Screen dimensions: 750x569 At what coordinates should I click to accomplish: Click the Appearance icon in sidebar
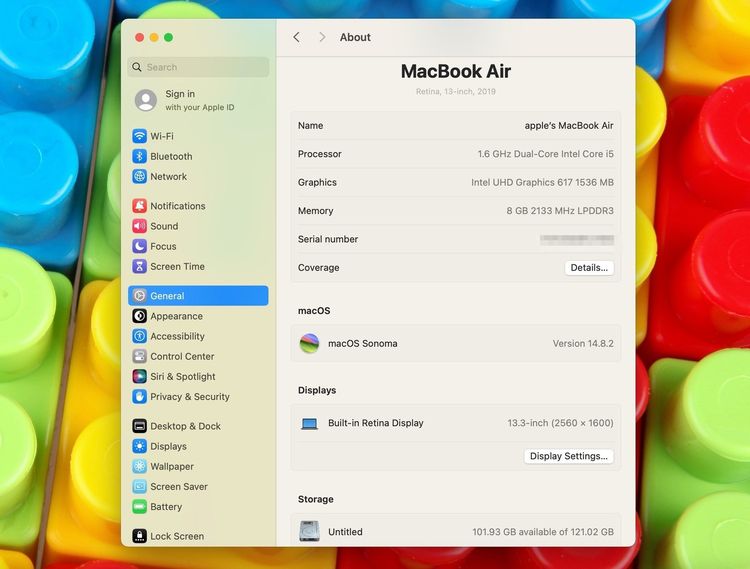point(139,316)
